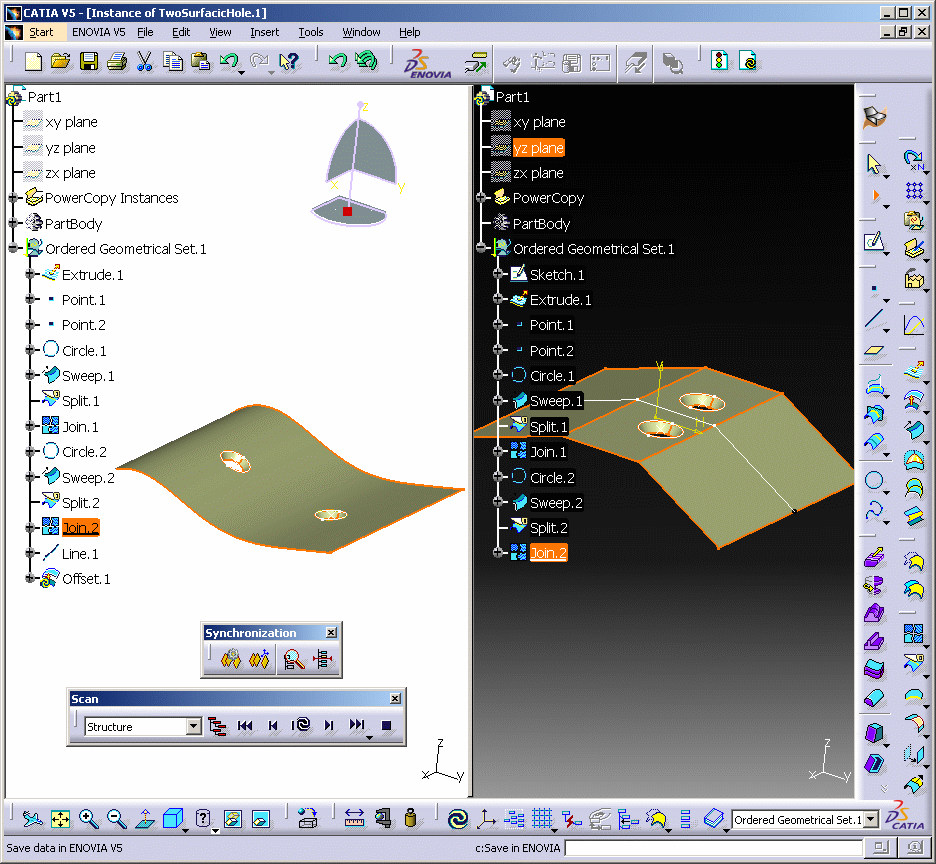
Task: Click the Zoom In magnifier icon
Action: point(88,819)
